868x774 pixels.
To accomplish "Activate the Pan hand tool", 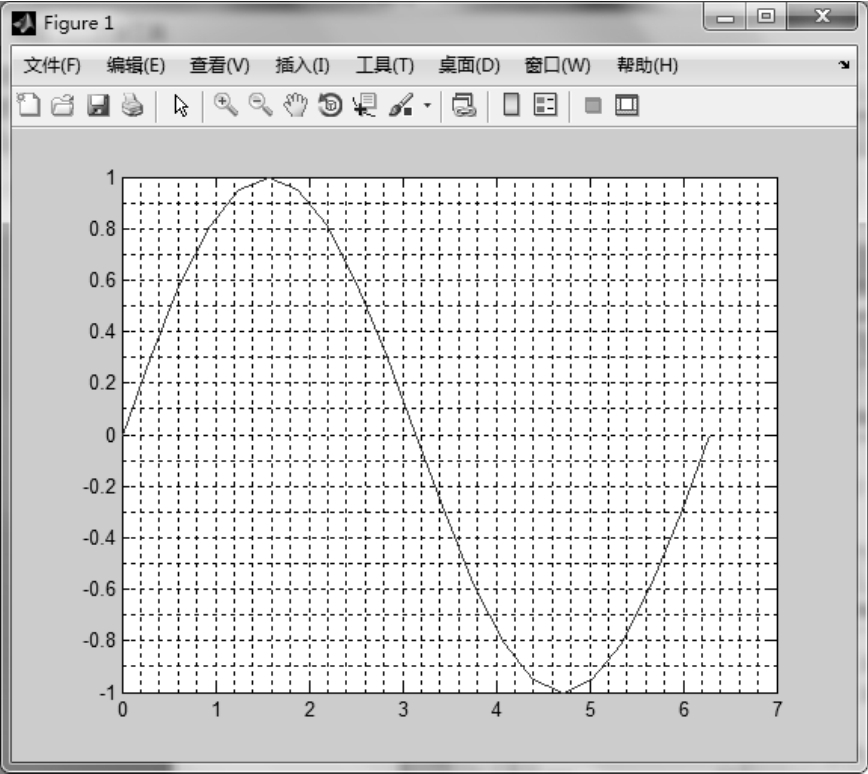I will [294, 105].
